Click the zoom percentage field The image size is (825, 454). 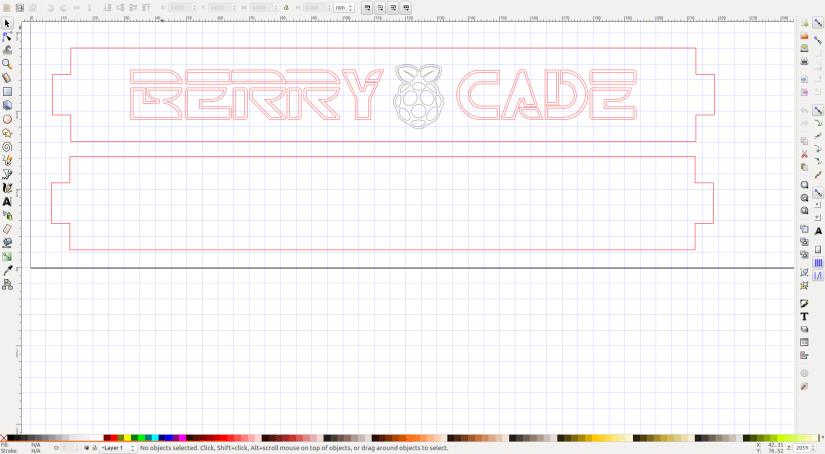pos(803,448)
